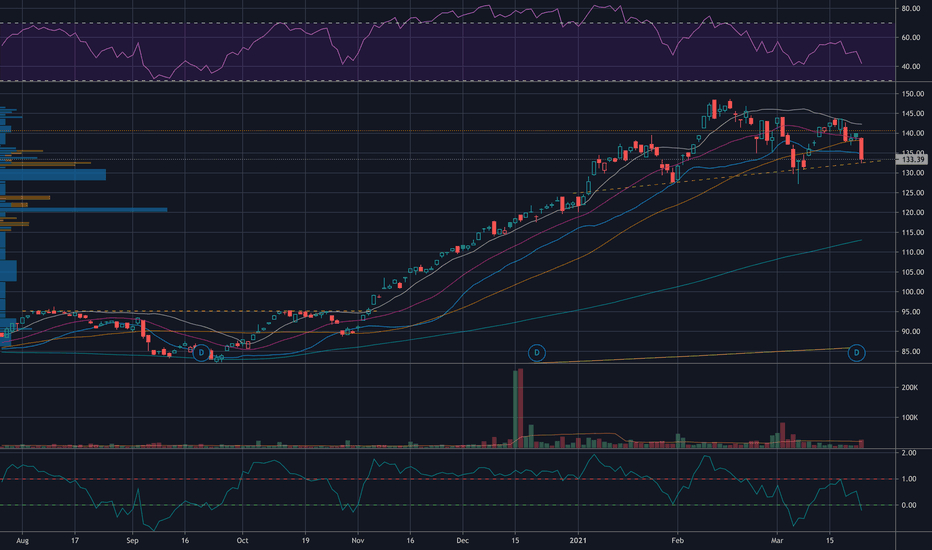932x550 pixels.
Task: Open the late September dividend D marker
Action: coord(201,353)
